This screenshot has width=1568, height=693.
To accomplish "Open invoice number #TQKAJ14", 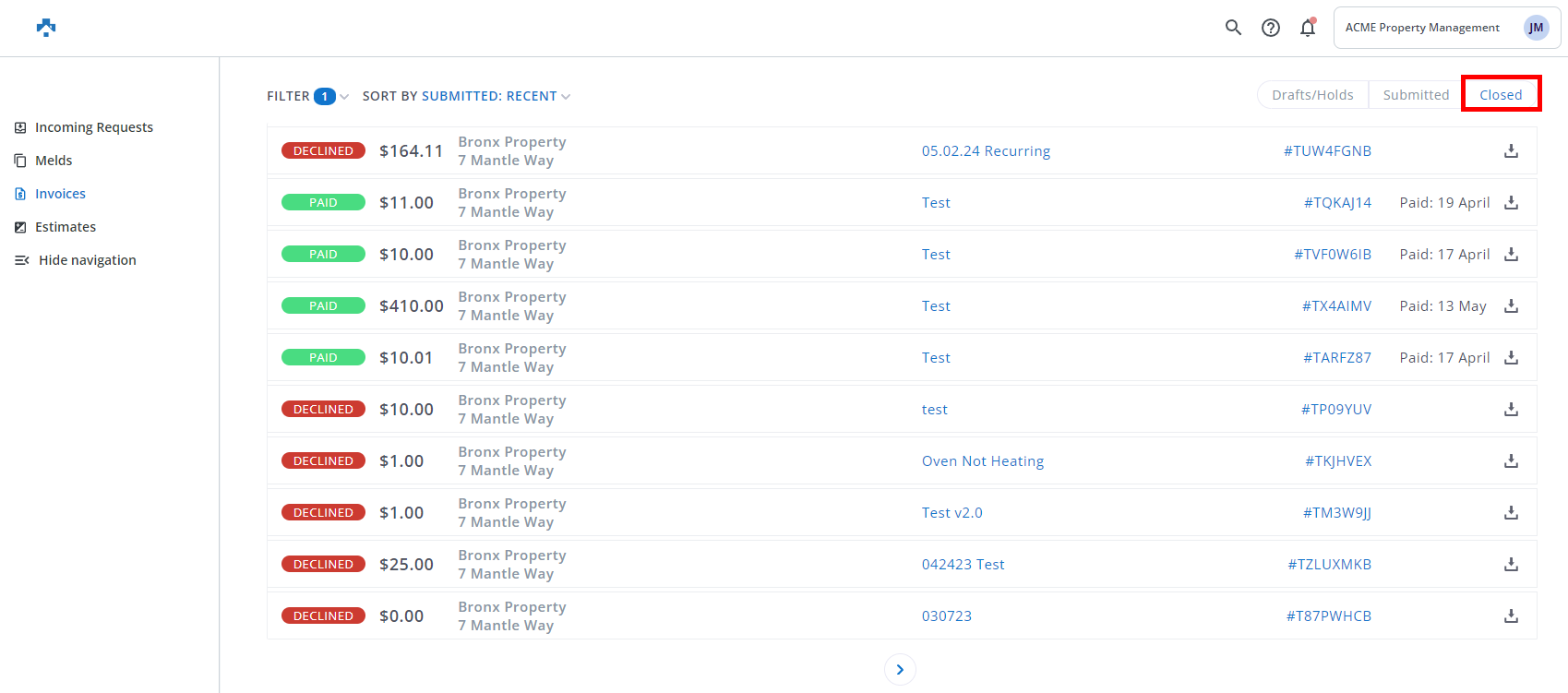I will (x=1337, y=203).
